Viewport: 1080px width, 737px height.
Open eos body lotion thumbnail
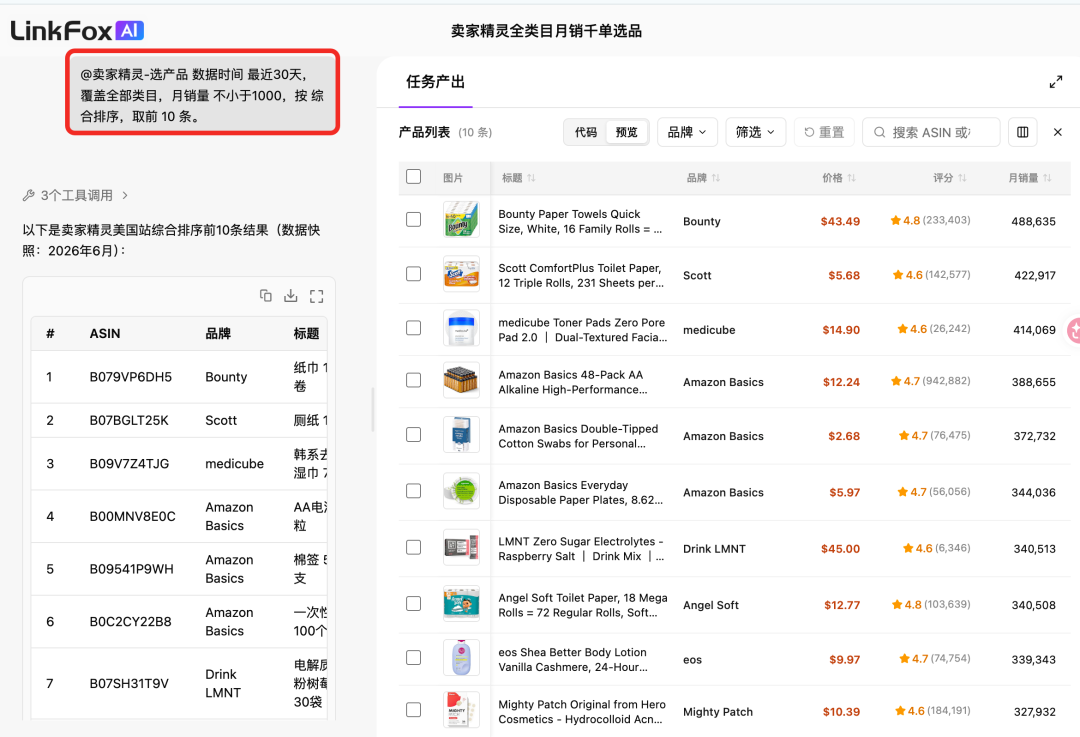click(461, 658)
